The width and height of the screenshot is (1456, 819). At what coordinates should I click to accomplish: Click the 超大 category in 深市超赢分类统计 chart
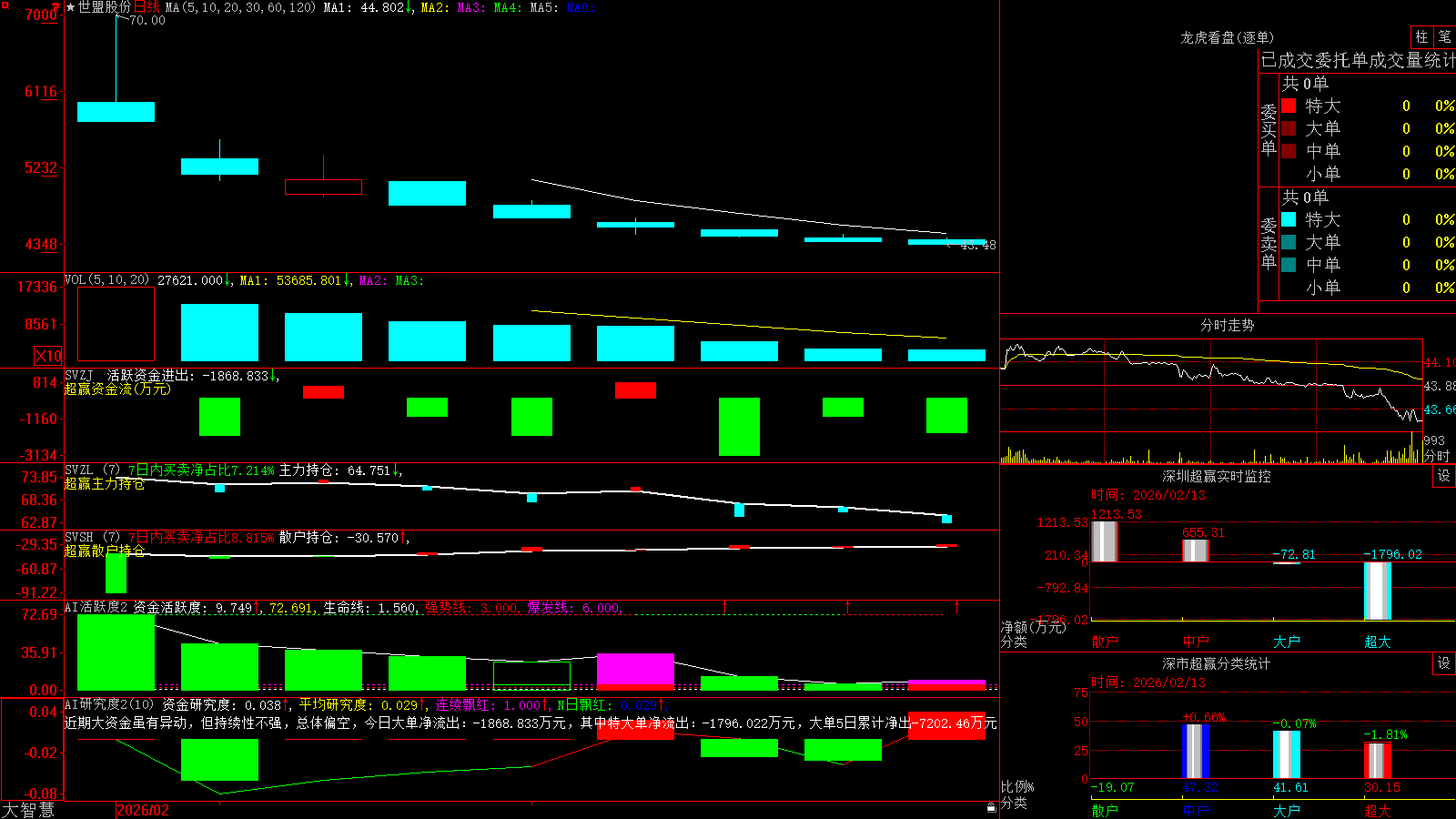click(x=1378, y=810)
